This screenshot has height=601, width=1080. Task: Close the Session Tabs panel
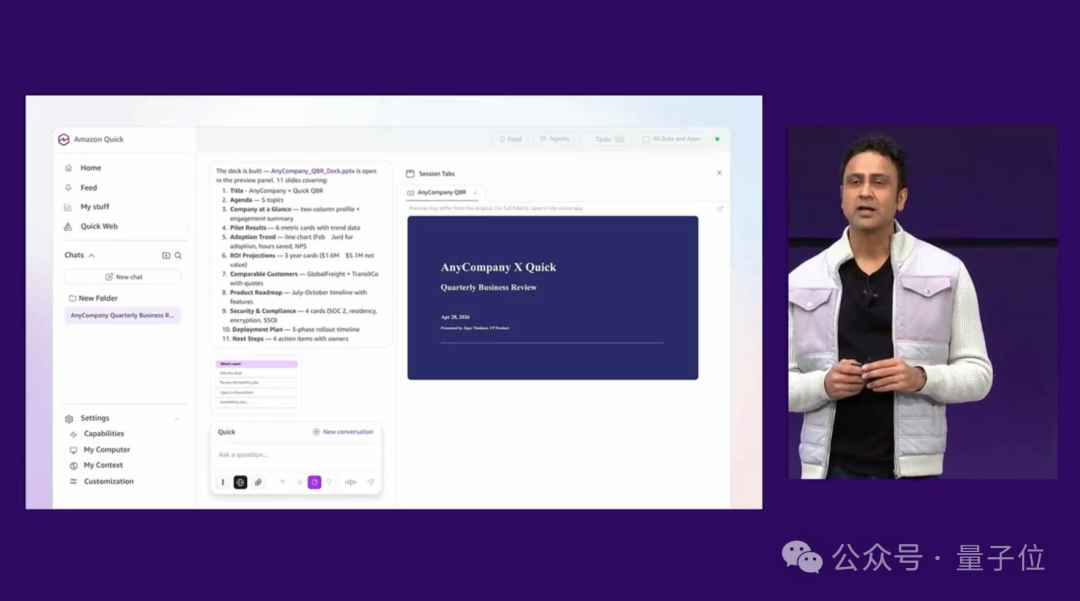719,173
